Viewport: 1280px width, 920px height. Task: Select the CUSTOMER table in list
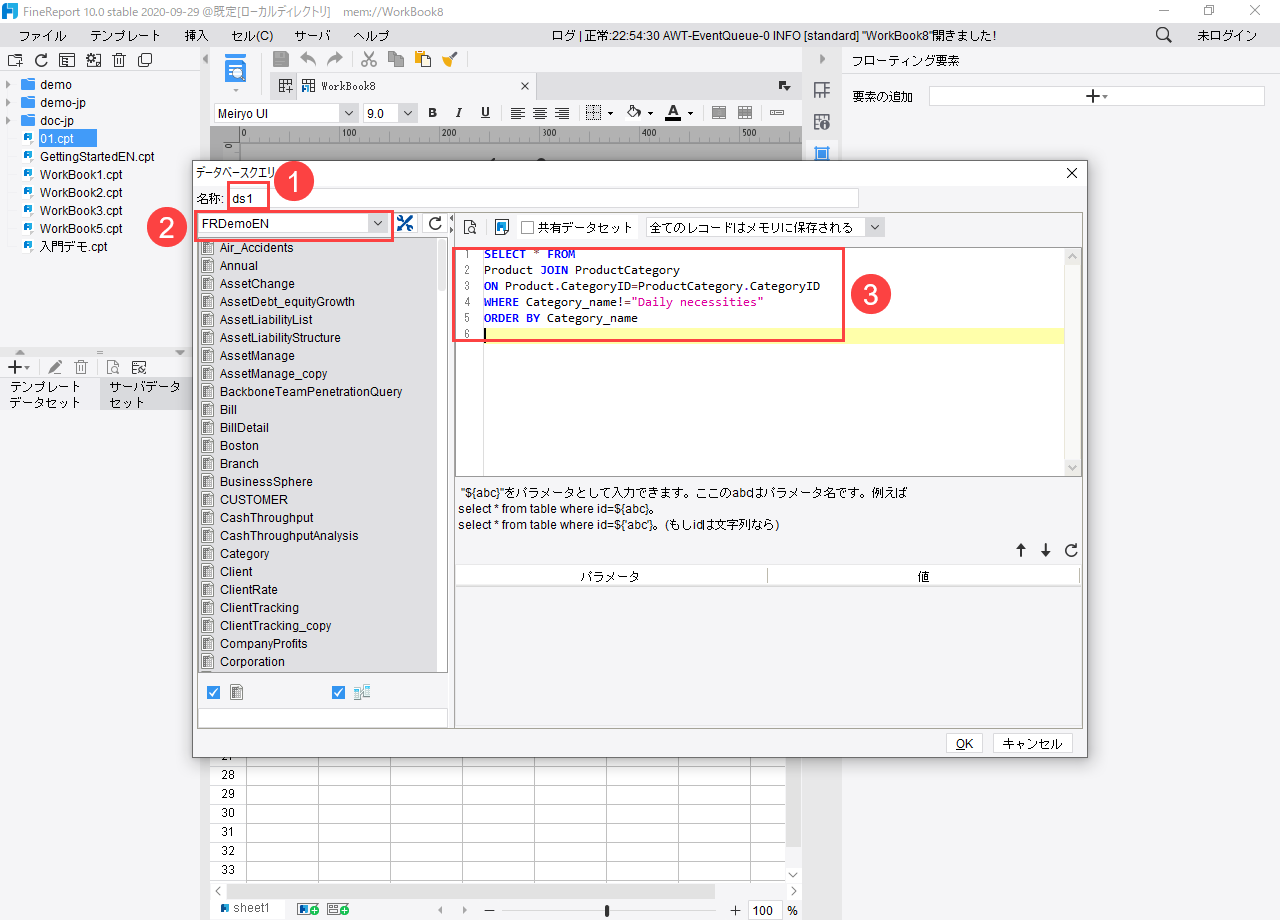[x=254, y=499]
